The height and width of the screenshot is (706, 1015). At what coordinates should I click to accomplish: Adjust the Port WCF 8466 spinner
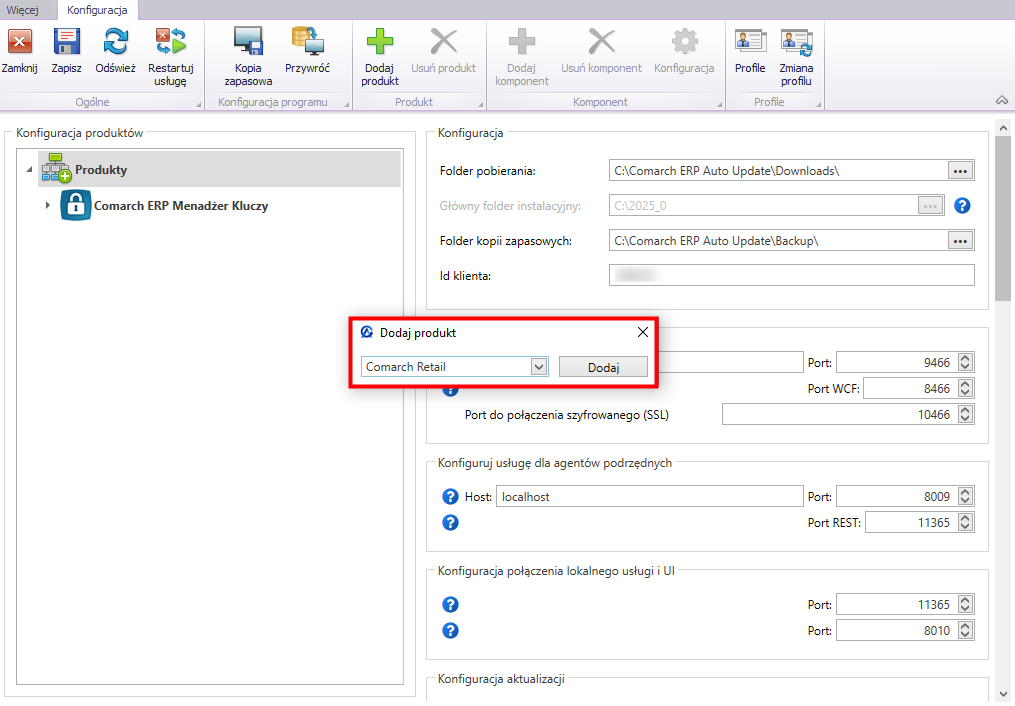[965, 388]
